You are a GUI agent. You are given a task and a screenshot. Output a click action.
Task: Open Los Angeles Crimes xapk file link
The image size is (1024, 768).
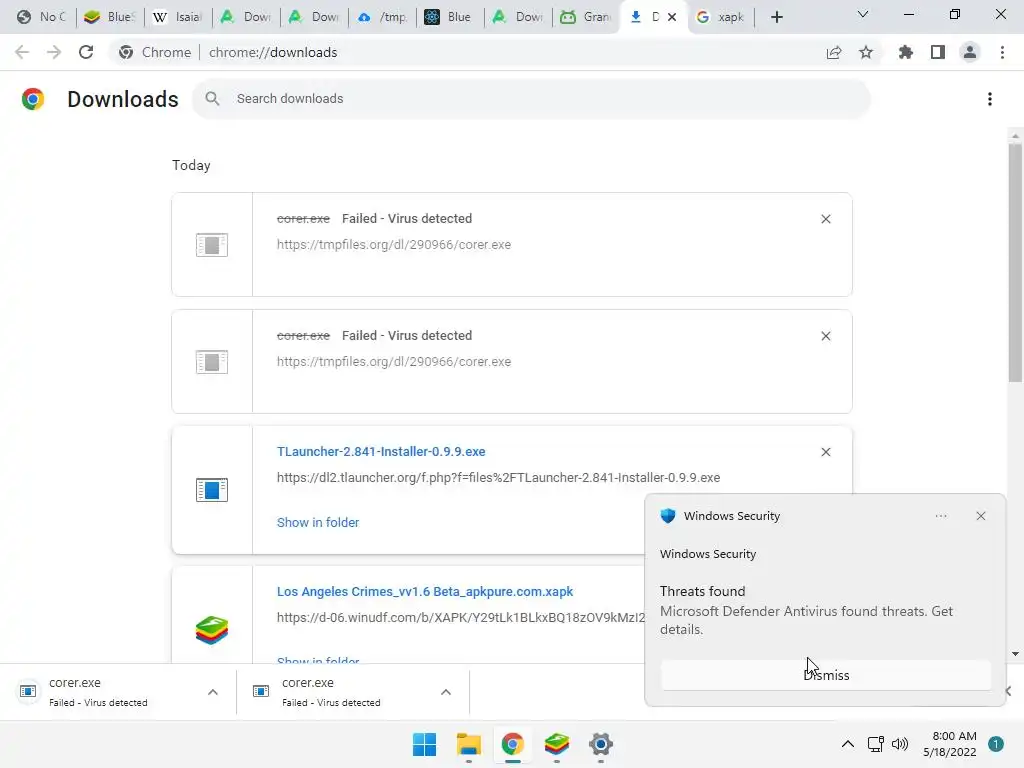pyautogui.click(x=424, y=592)
